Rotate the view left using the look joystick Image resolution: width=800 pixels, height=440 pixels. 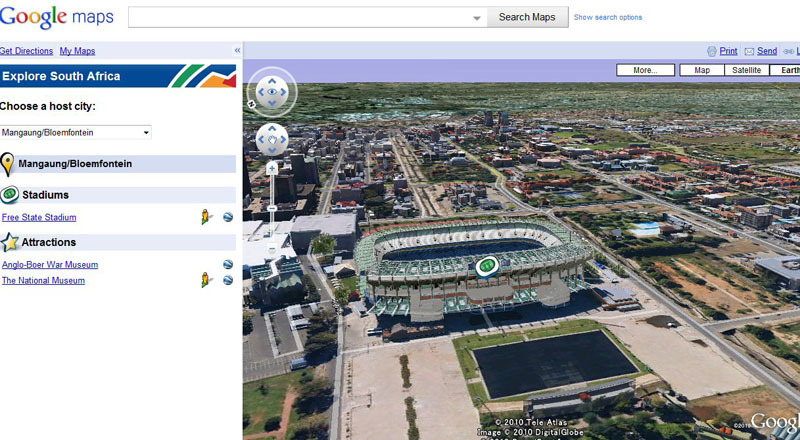pyautogui.click(x=261, y=92)
